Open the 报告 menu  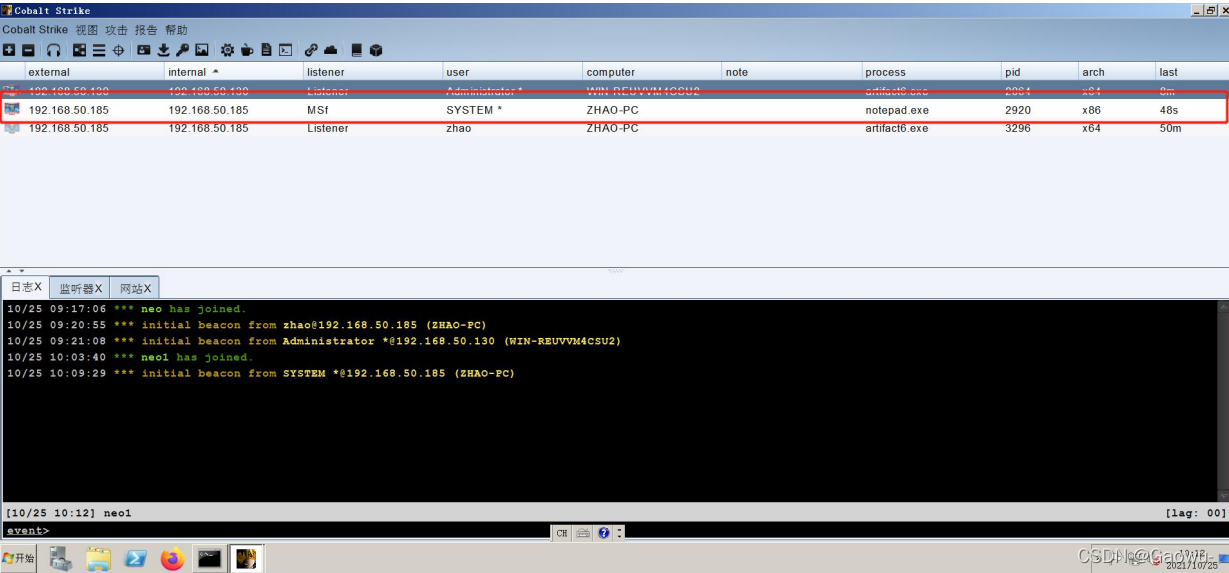click(146, 30)
